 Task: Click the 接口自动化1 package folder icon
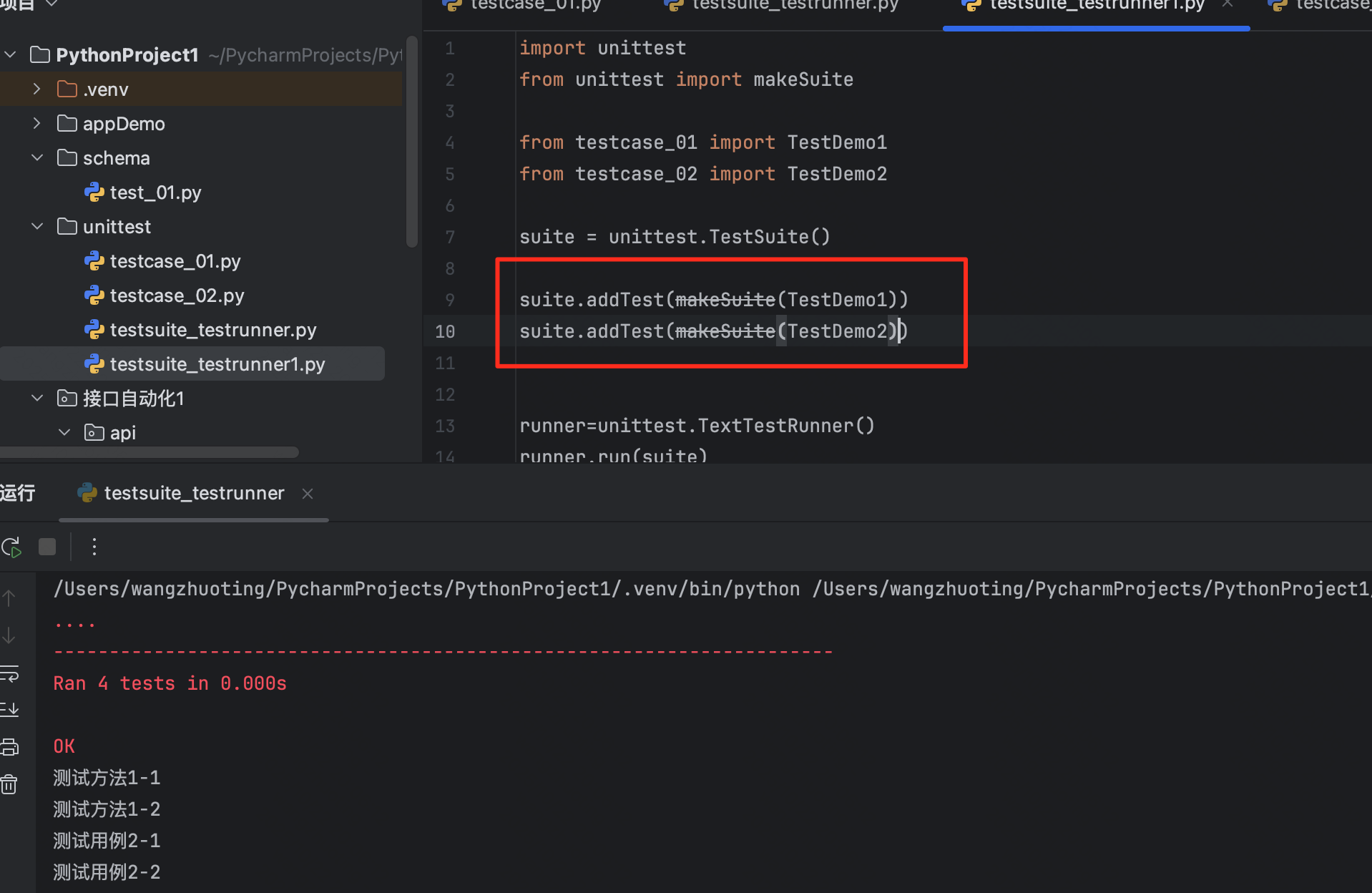coord(67,399)
